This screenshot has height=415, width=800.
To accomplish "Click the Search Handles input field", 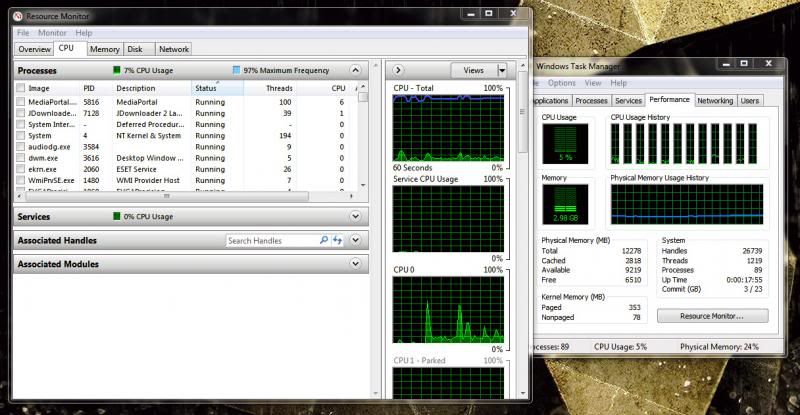I will pyautogui.click(x=272, y=240).
